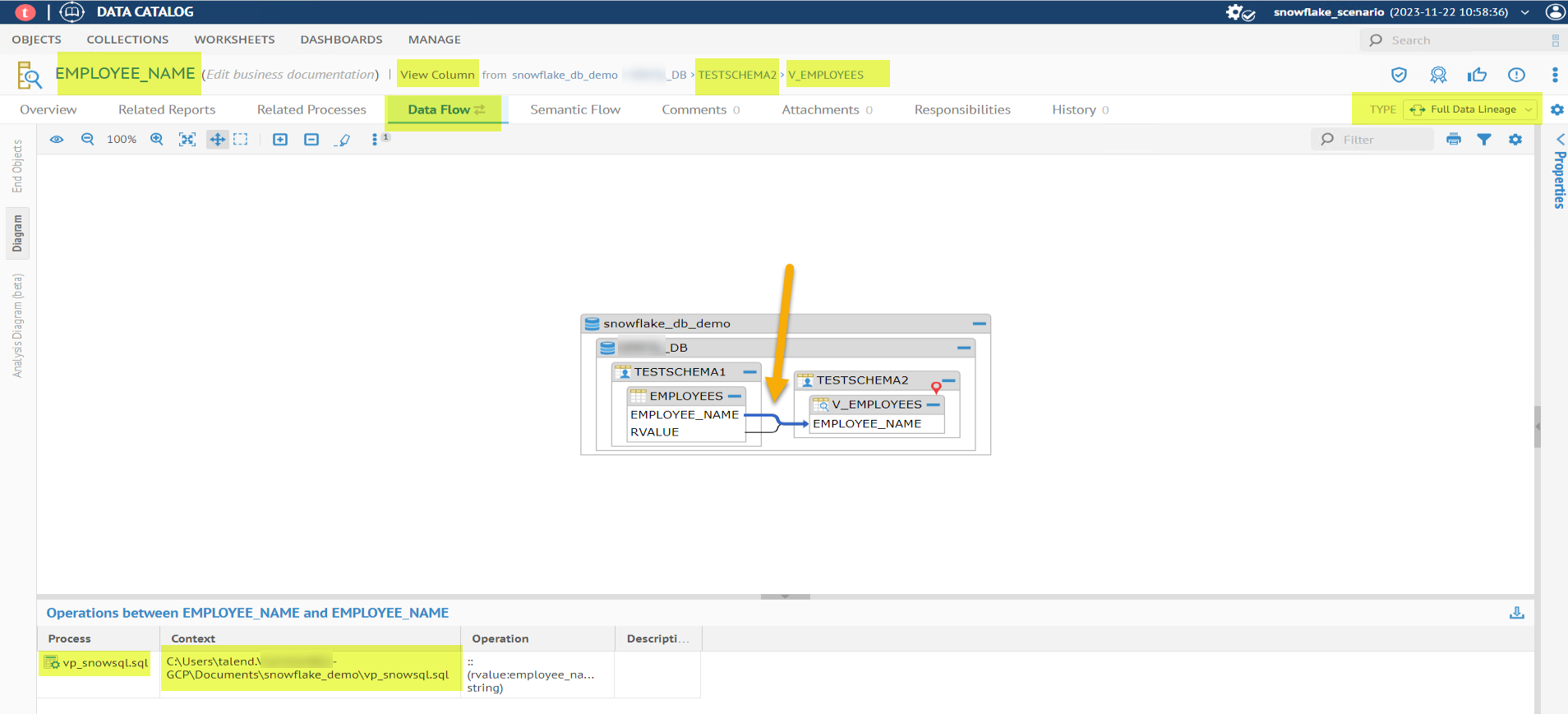
Task: Click the diagram Filter input field
Action: pyautogui.click(x=1383, y=140)
